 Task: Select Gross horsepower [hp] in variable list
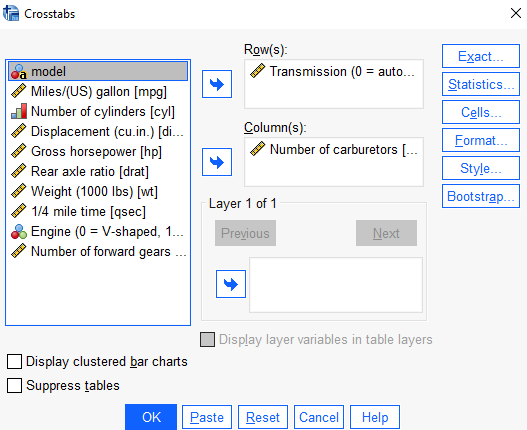tap(98, 151)
